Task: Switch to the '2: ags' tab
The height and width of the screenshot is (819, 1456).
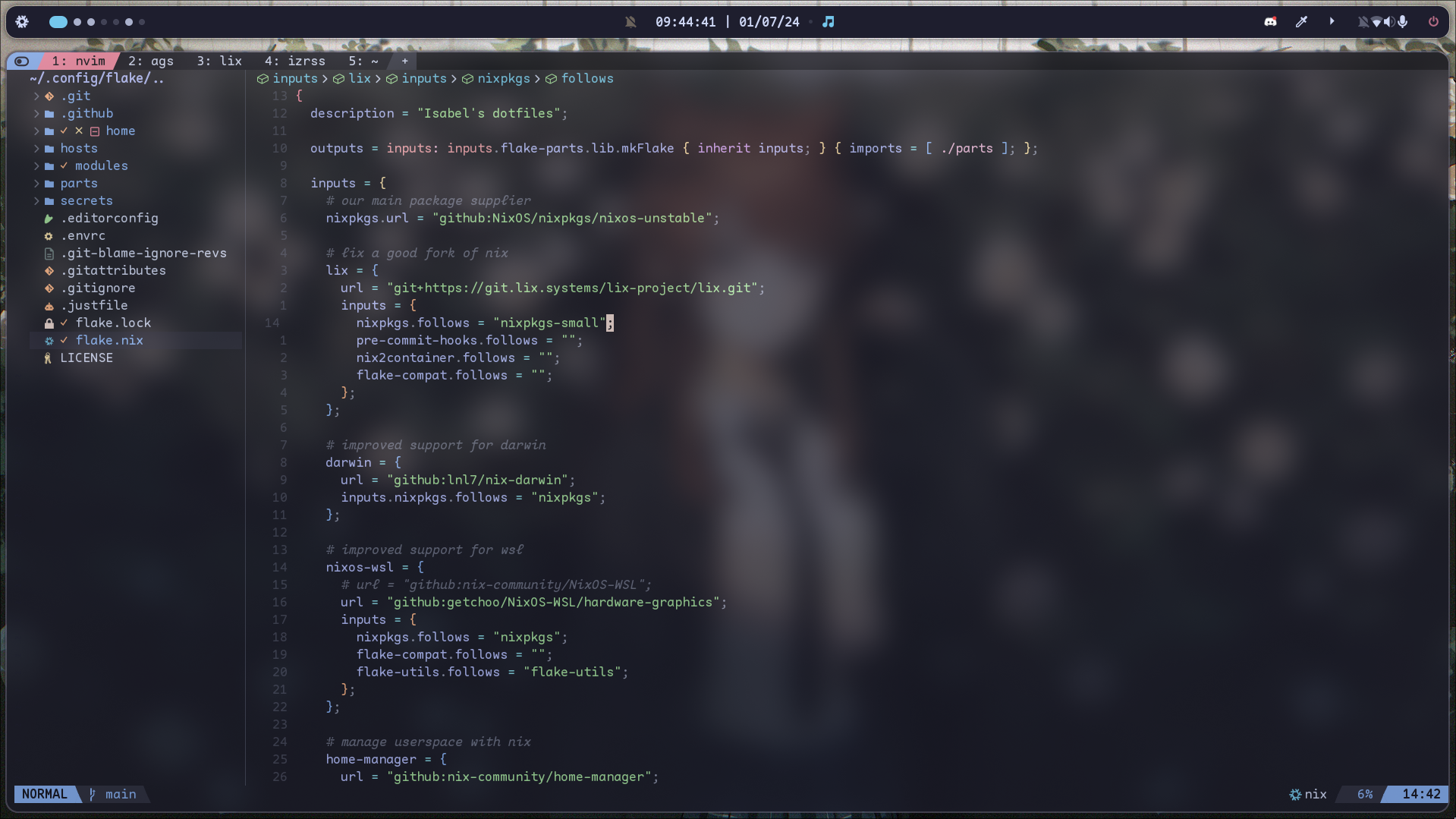Action: pos(150,61)
